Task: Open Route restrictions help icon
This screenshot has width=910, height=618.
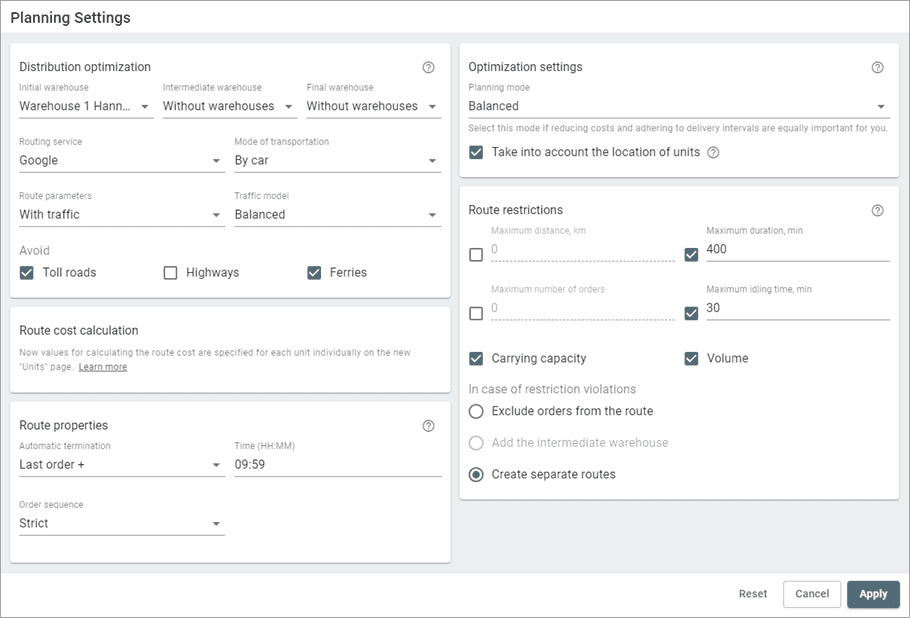Action: (877, 210)
